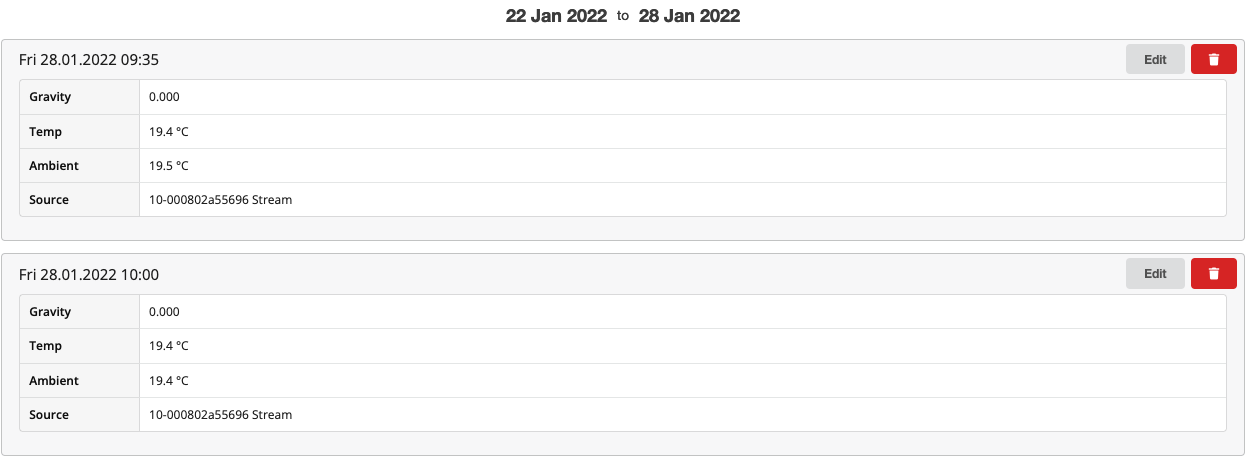The height and width of the screenshot is (470, 1254).
Task: Delete the 09:35 reading with trash icon
Action: tap(1213, 59)
